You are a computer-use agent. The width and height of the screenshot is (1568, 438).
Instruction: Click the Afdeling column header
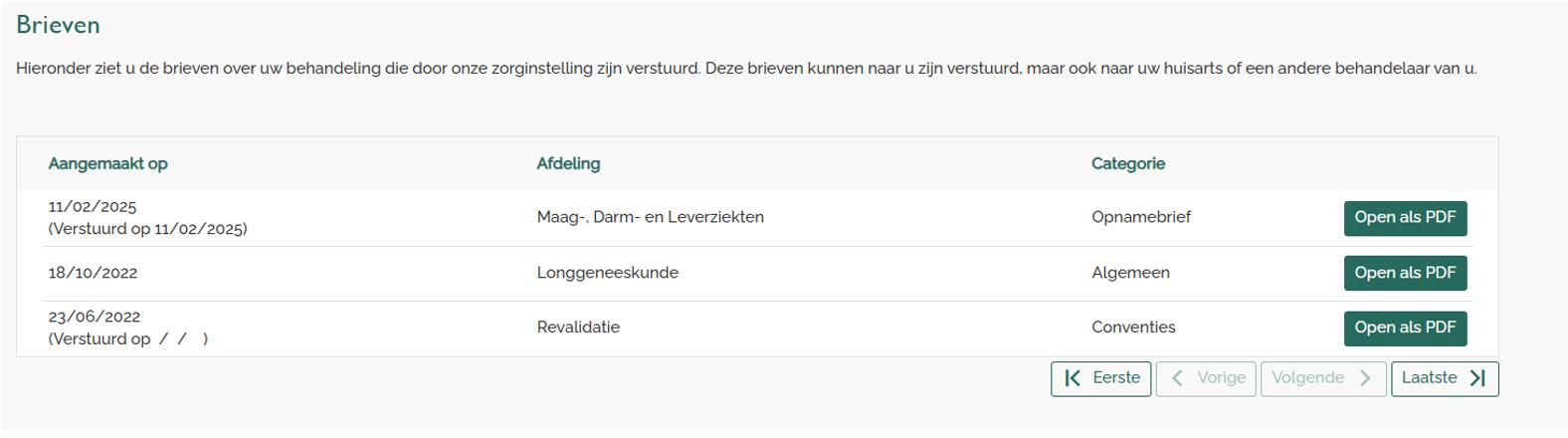click(x=568, y=163)
